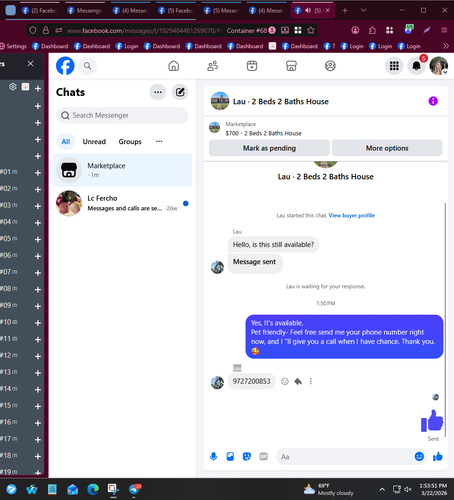454x500 pixels.
Task: Open the browser application menu hamburger
Action: pos(444,30)
